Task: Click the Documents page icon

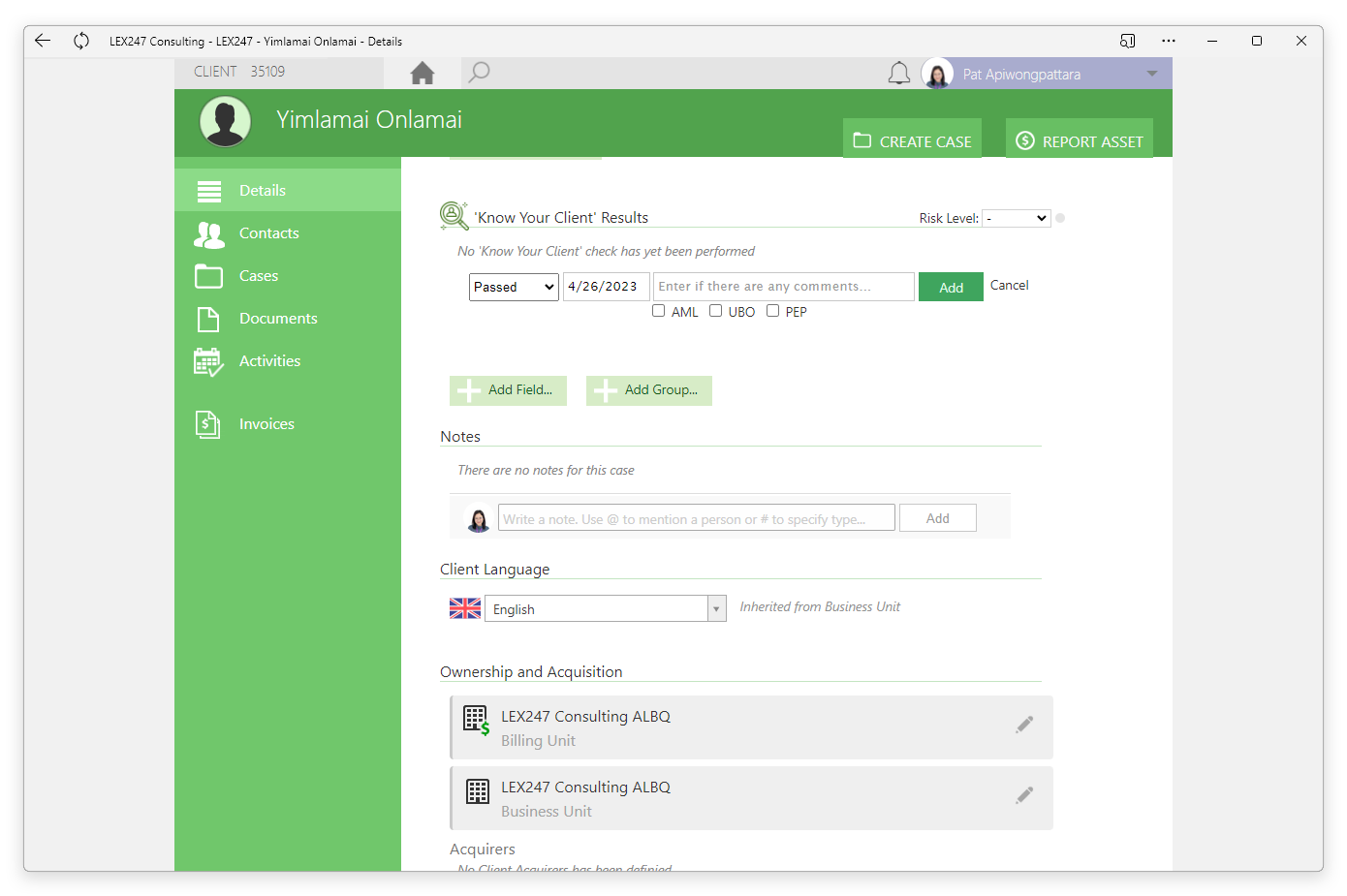Action: pos(208,319)
